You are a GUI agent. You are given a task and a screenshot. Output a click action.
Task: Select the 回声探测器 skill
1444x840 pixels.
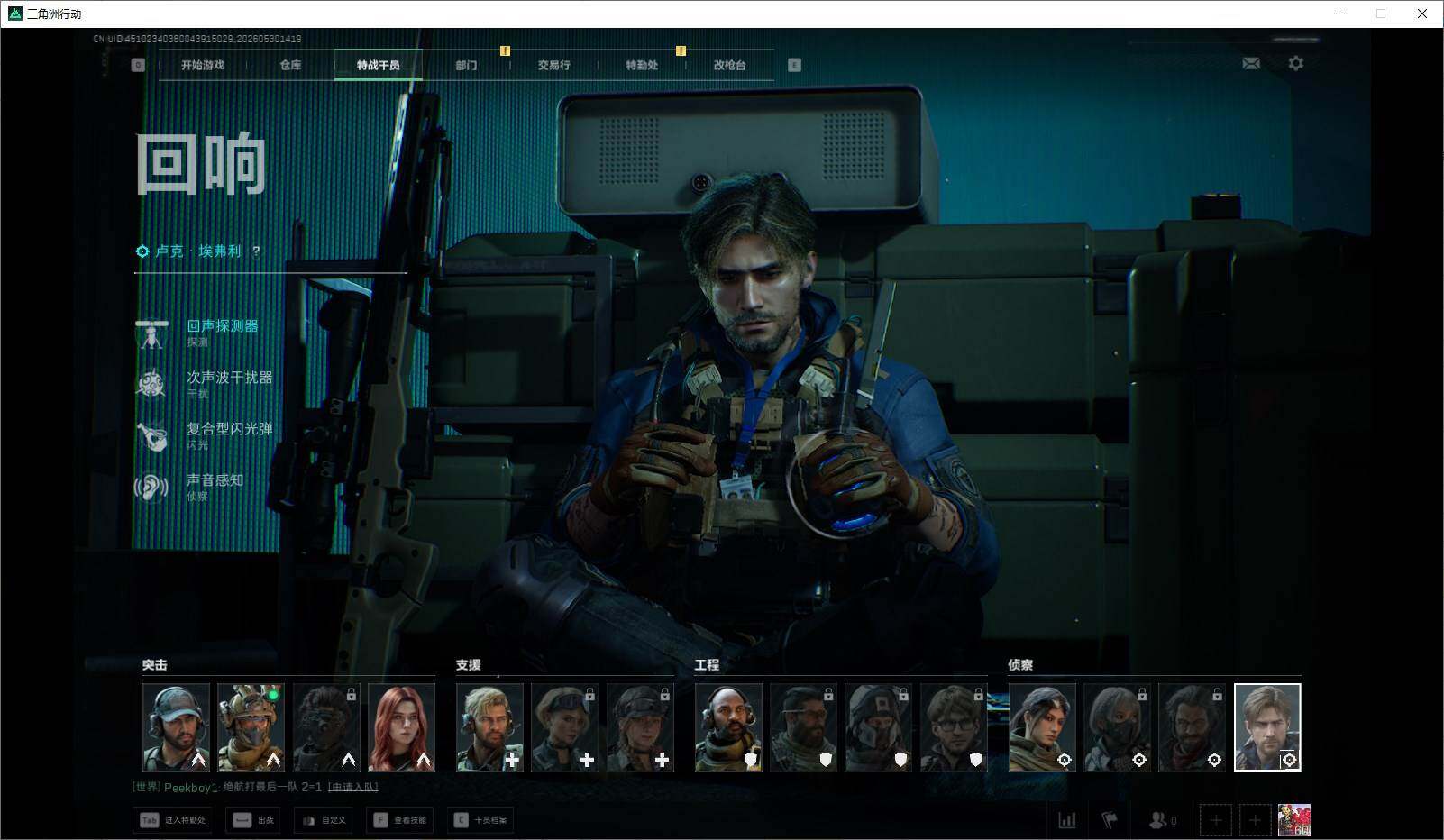(205, 333)
